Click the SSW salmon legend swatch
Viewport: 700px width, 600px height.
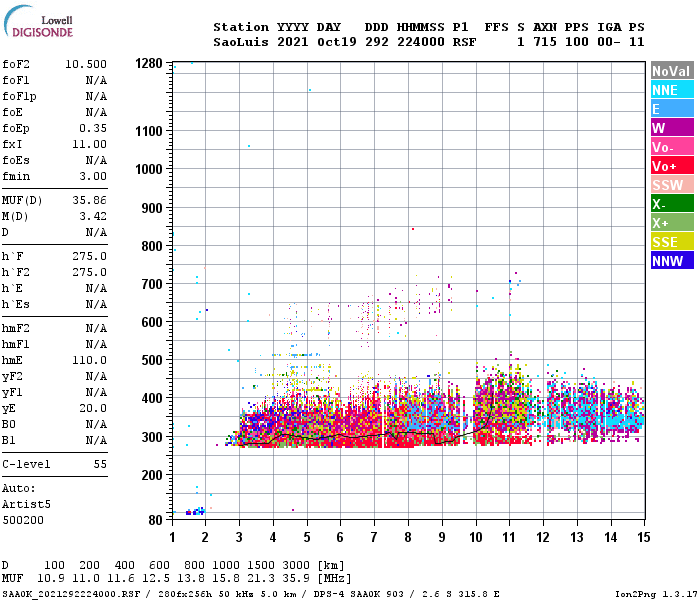672,184
